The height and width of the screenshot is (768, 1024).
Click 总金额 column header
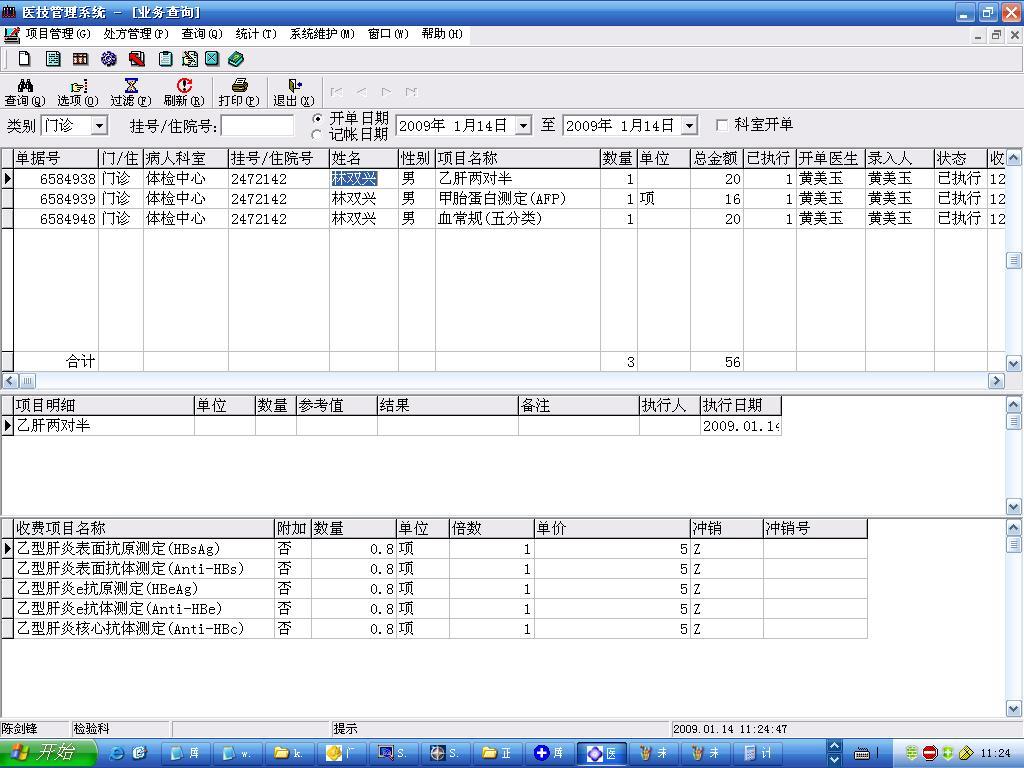coord(716,159)
